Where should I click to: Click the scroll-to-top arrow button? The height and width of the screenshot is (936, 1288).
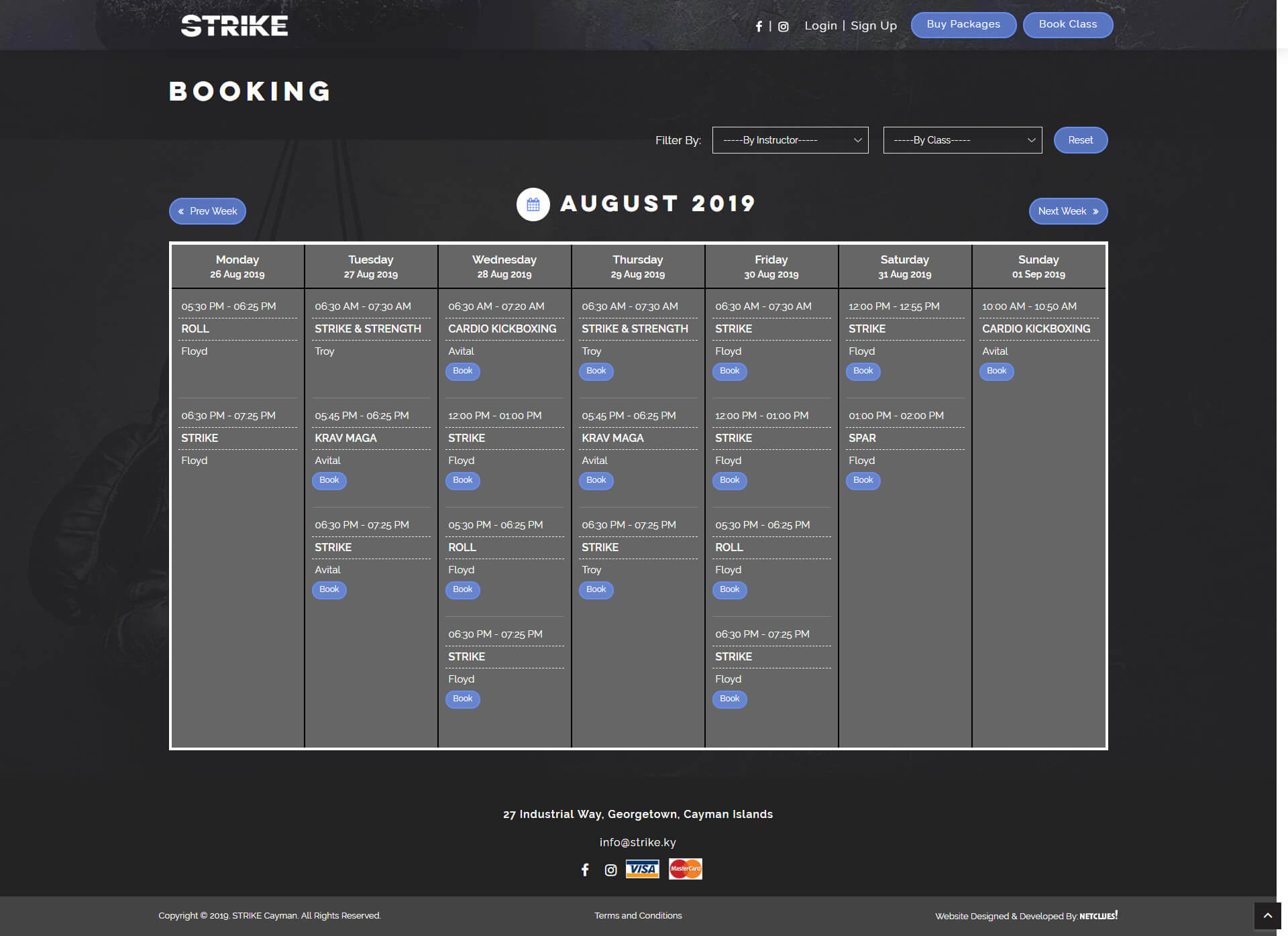pos(1268,916)
